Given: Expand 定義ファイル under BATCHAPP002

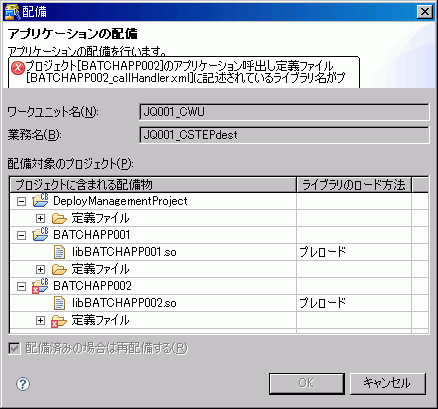Looking at the screenshot, I should pyautogui.click(x=40, y=320).
